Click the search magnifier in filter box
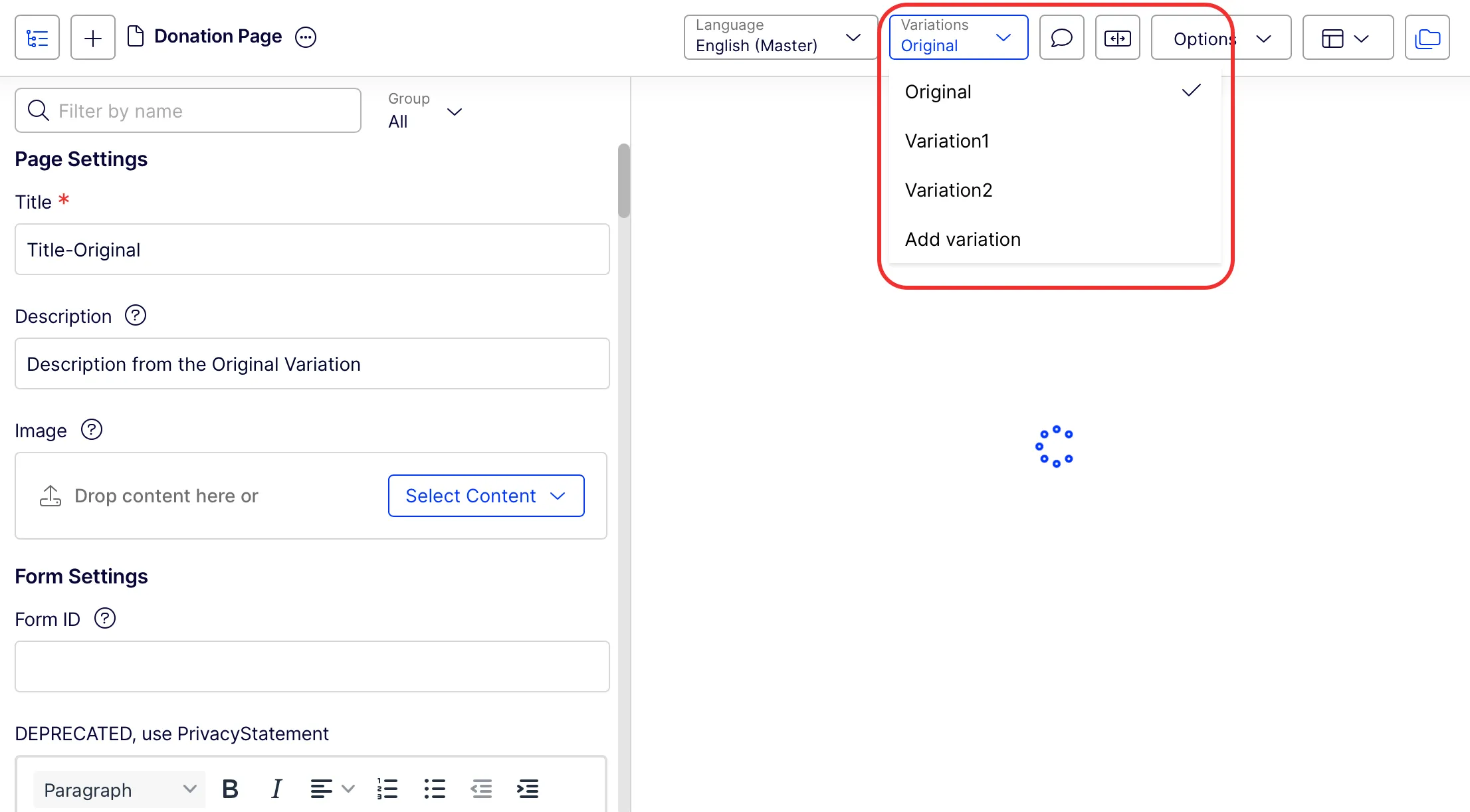 (x=39, y=110)
